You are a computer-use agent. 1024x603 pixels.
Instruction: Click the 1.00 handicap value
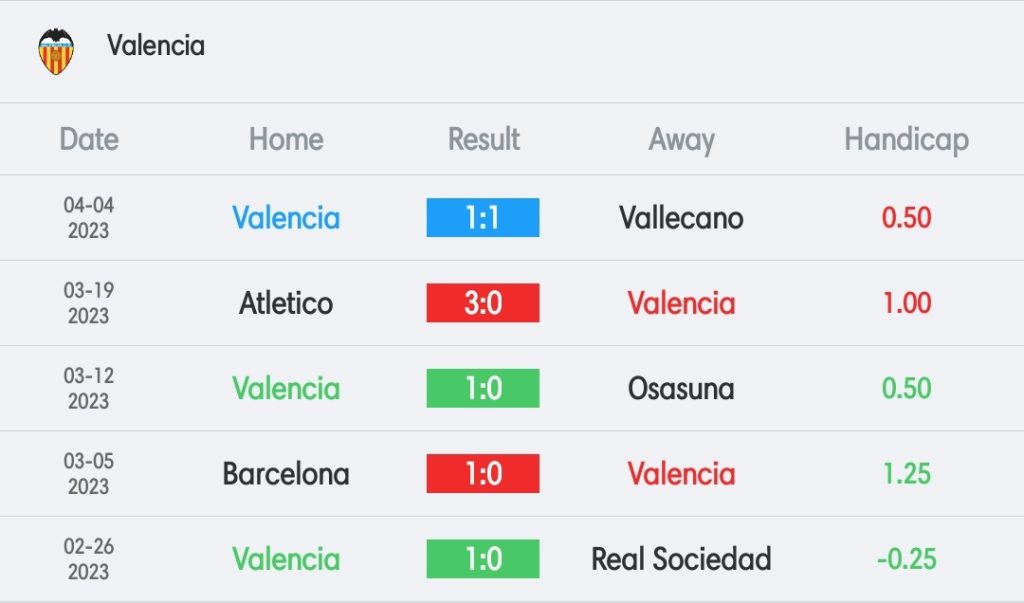pyautogui.click(x=906, y=303)
